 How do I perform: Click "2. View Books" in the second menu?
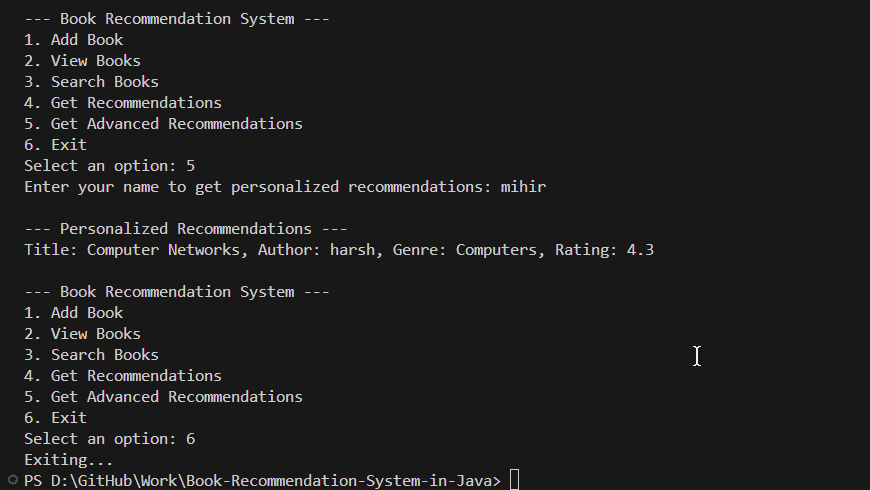(82, 334)
